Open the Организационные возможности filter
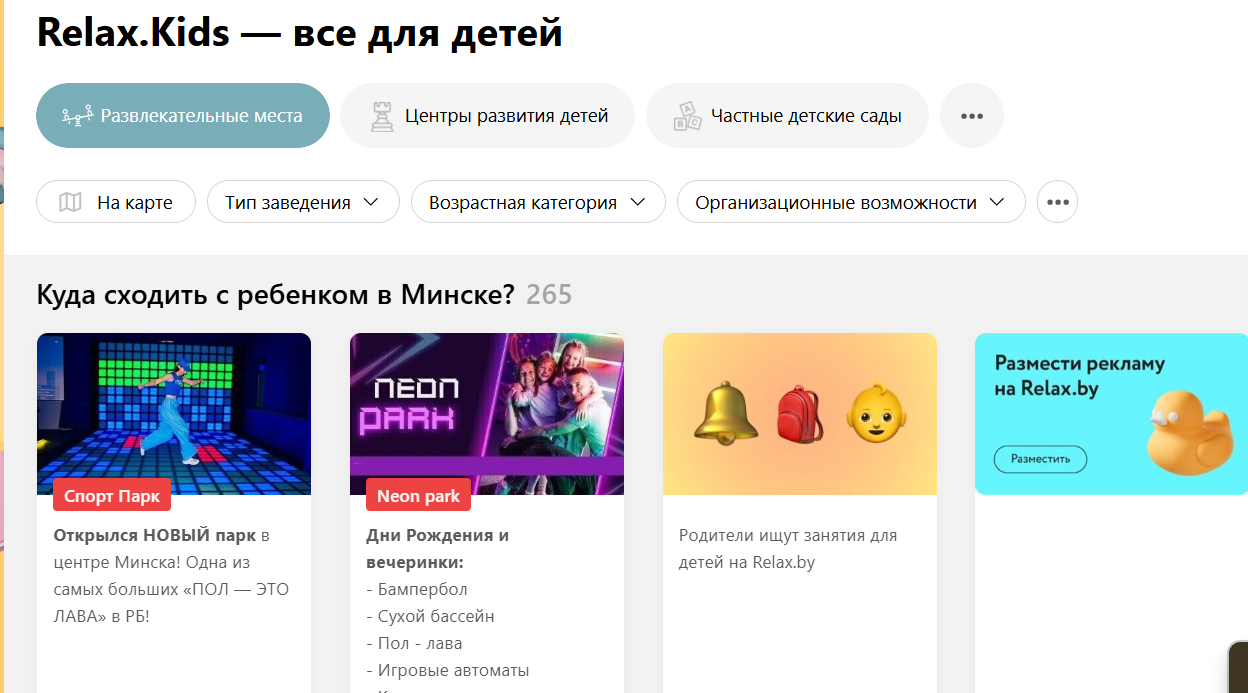This screenshot has height=693, width=1248. coord(851,202)
